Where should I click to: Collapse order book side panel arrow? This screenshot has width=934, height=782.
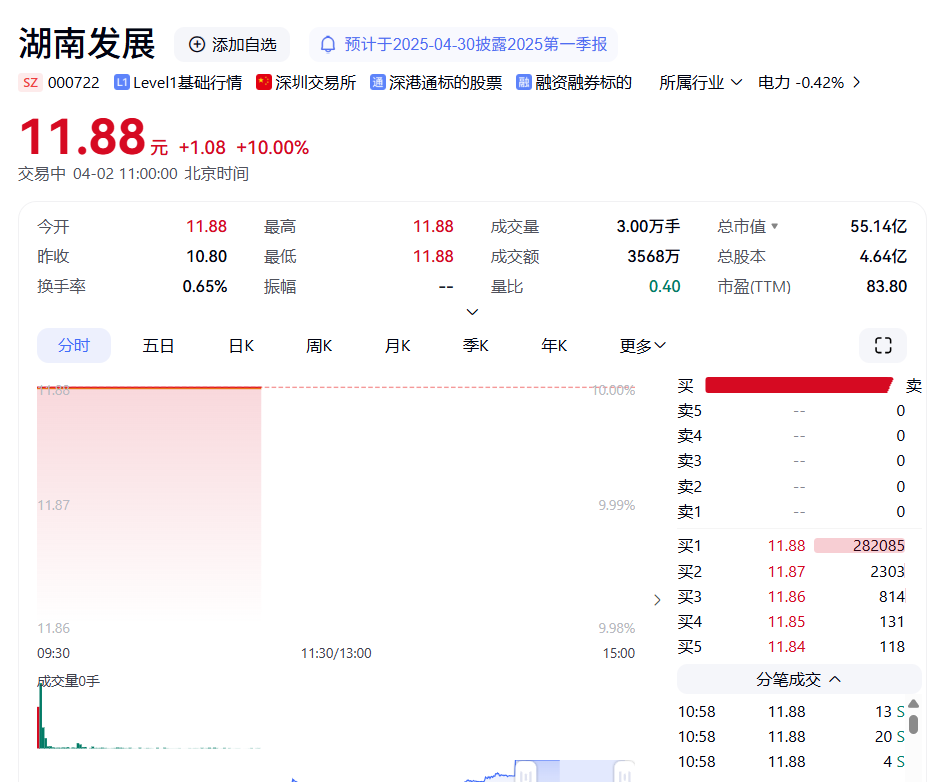(x=657, y=600)
